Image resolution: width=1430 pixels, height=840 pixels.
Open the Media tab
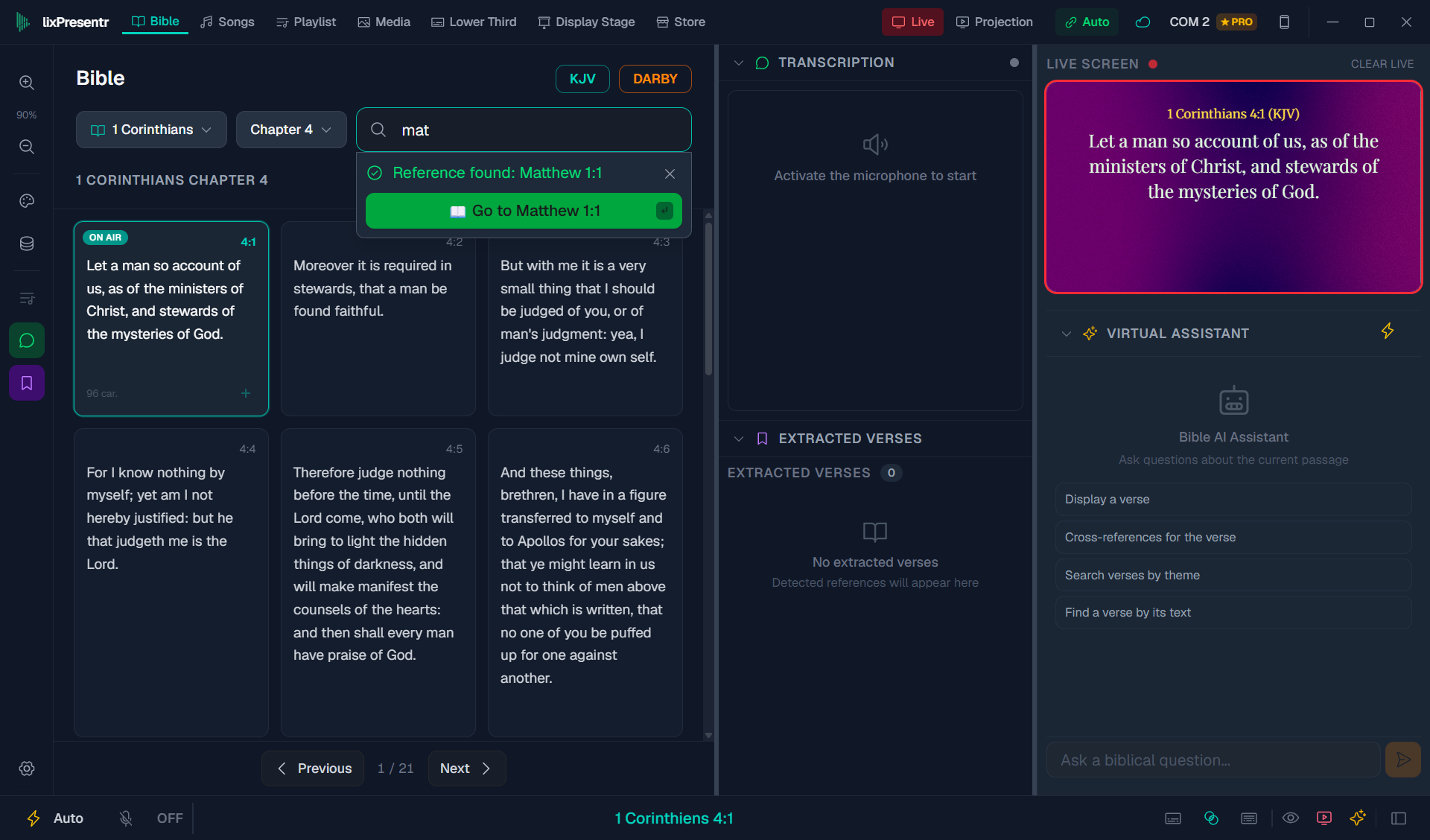tap(384, 22)
